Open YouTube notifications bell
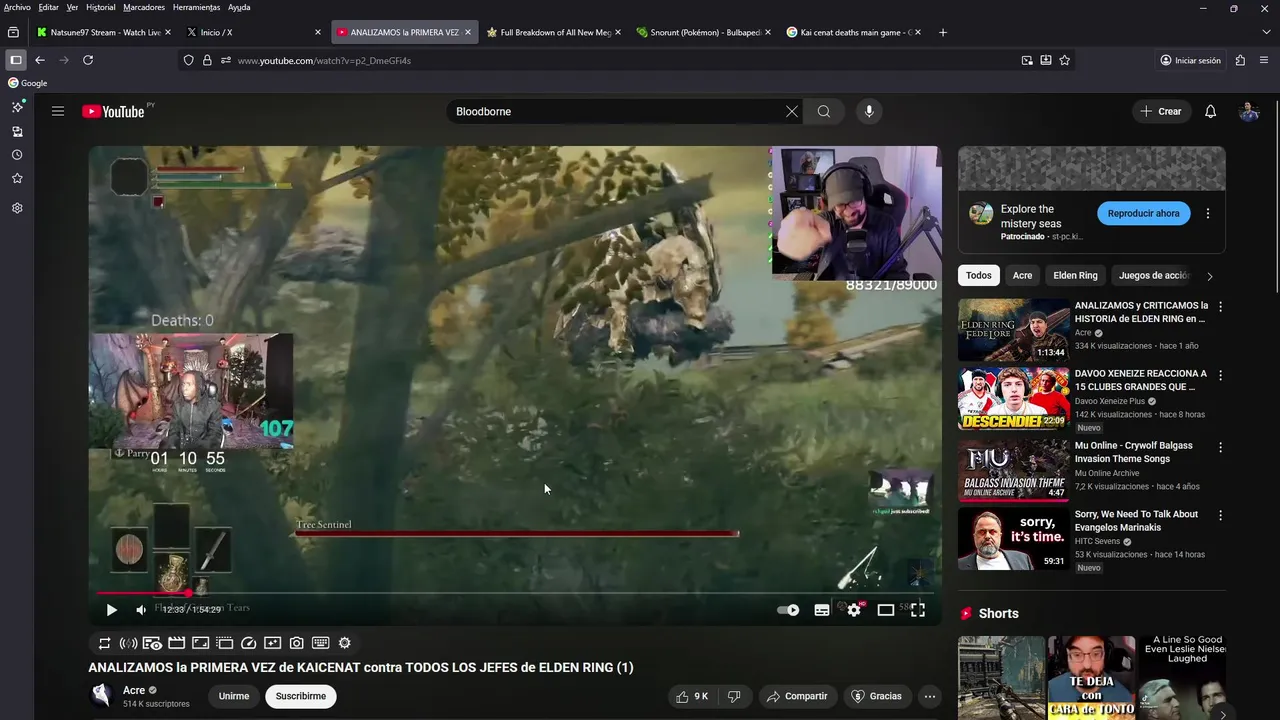1280x720 pixels. (1210, 111)
